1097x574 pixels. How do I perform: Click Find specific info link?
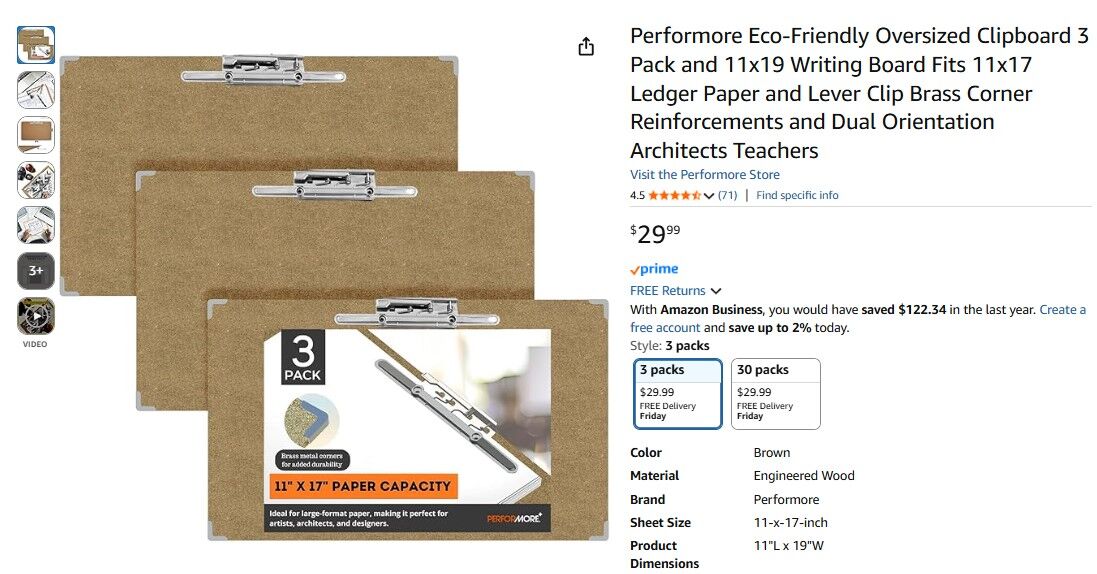797,195
